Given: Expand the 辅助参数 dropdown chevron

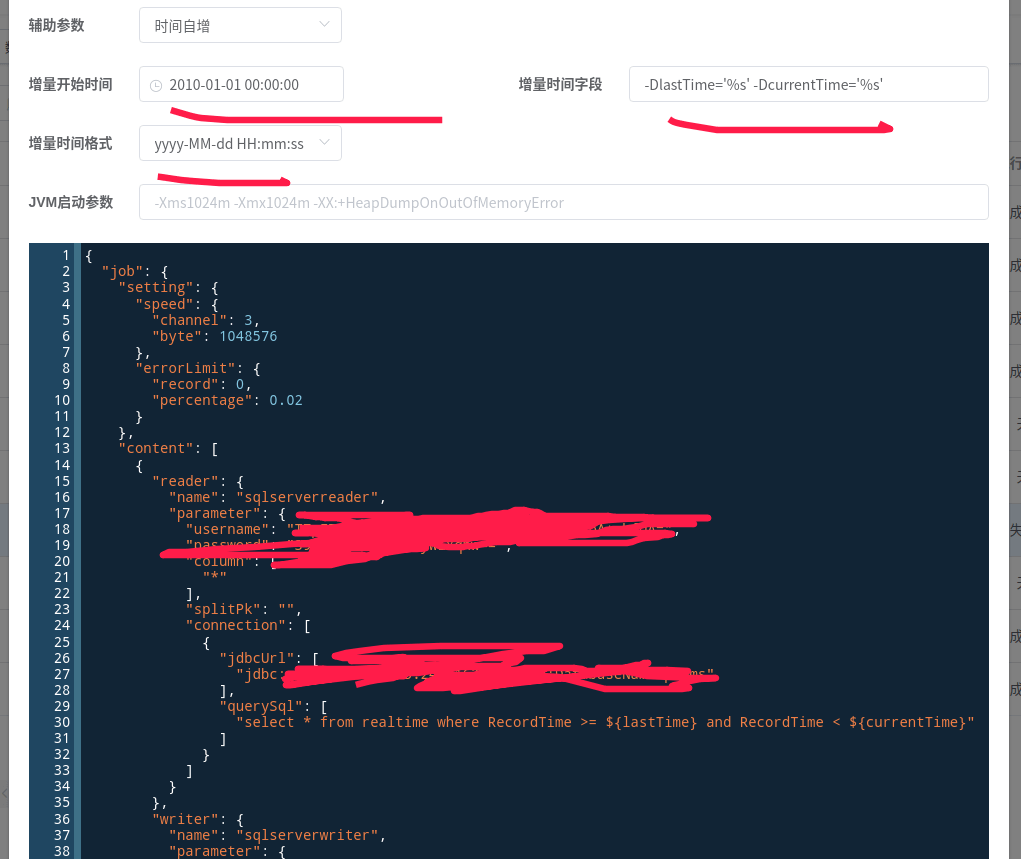Looking at the screenshot, I should (323, 25).
